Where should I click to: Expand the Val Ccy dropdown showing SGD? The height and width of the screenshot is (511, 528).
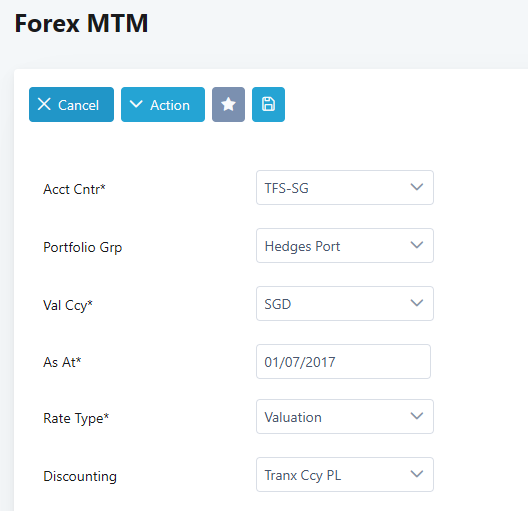click(x=345, y=303)
